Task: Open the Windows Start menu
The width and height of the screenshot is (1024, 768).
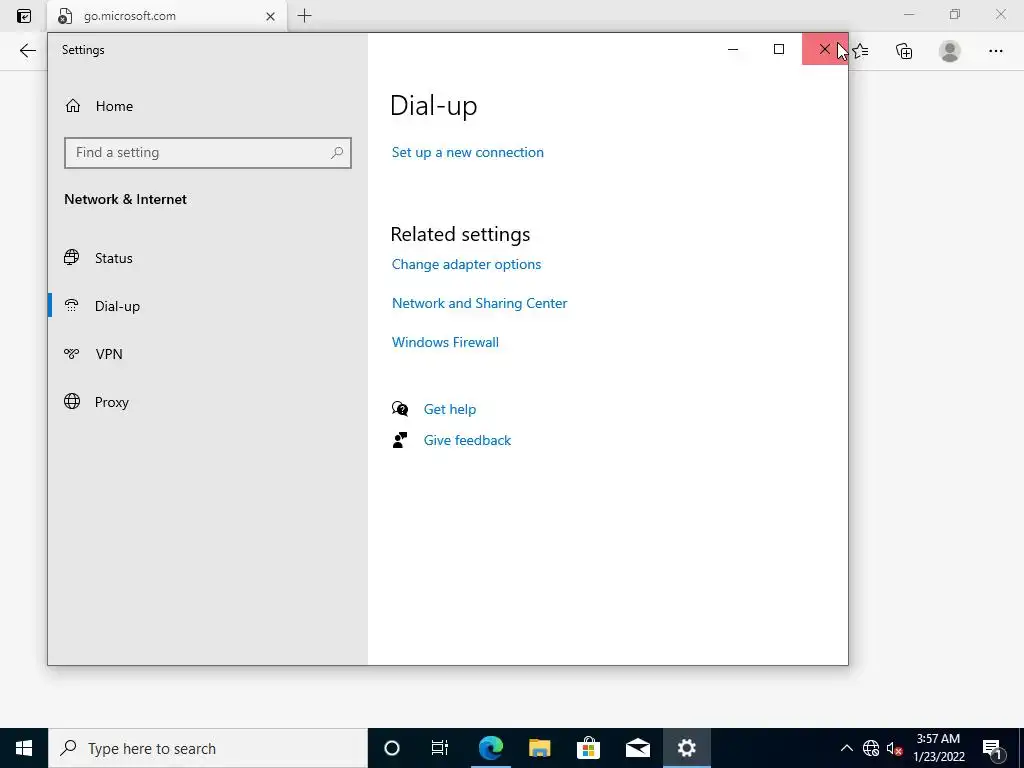Action: click(24, 748)
